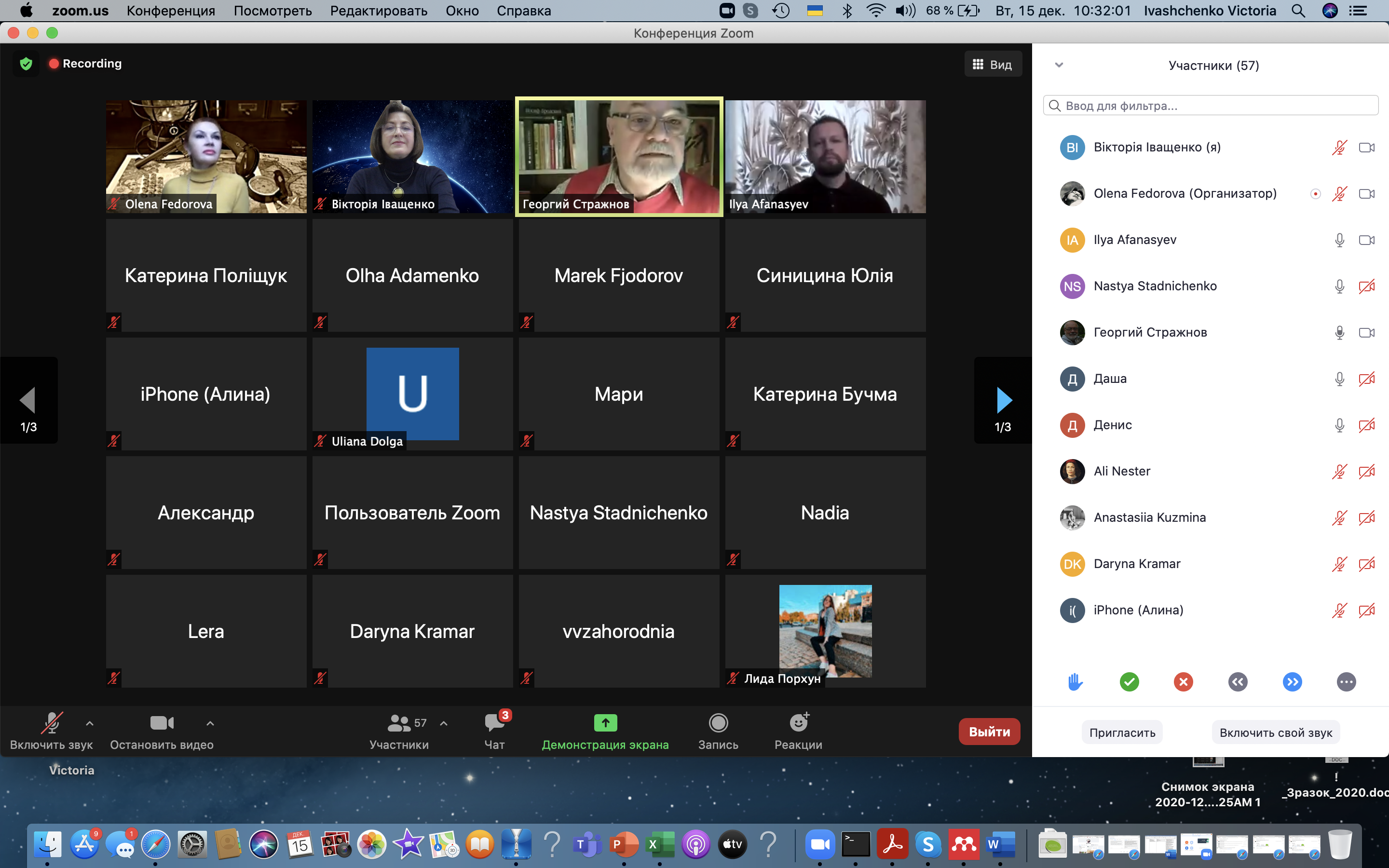The height and width of the screenshot is (868, 1389).
Task: Click Включить свой звук unmute button
Action: point(1275,732)
